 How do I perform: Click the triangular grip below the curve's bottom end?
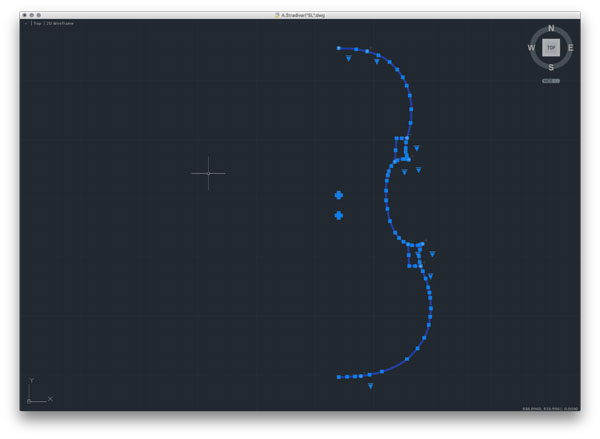(370, 386)
